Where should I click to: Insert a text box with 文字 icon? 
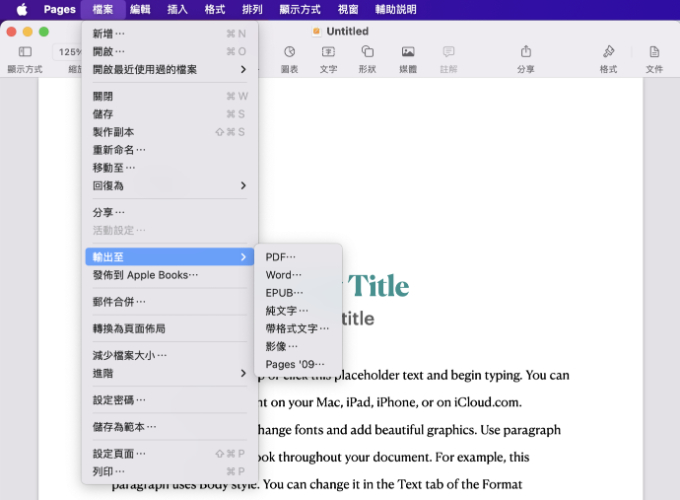(x=328, y=52)
